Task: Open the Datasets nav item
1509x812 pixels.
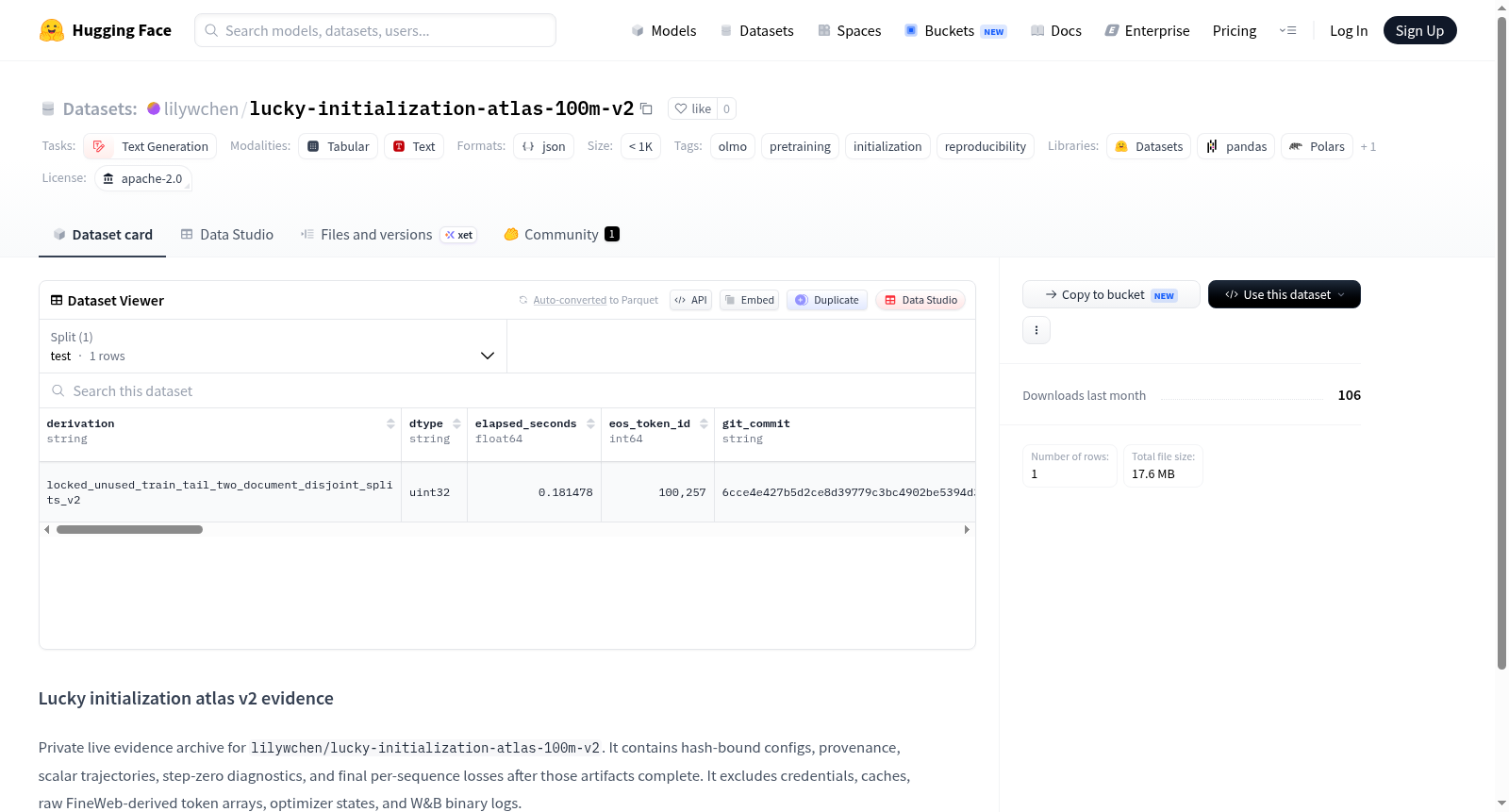Action: (756, 30)
